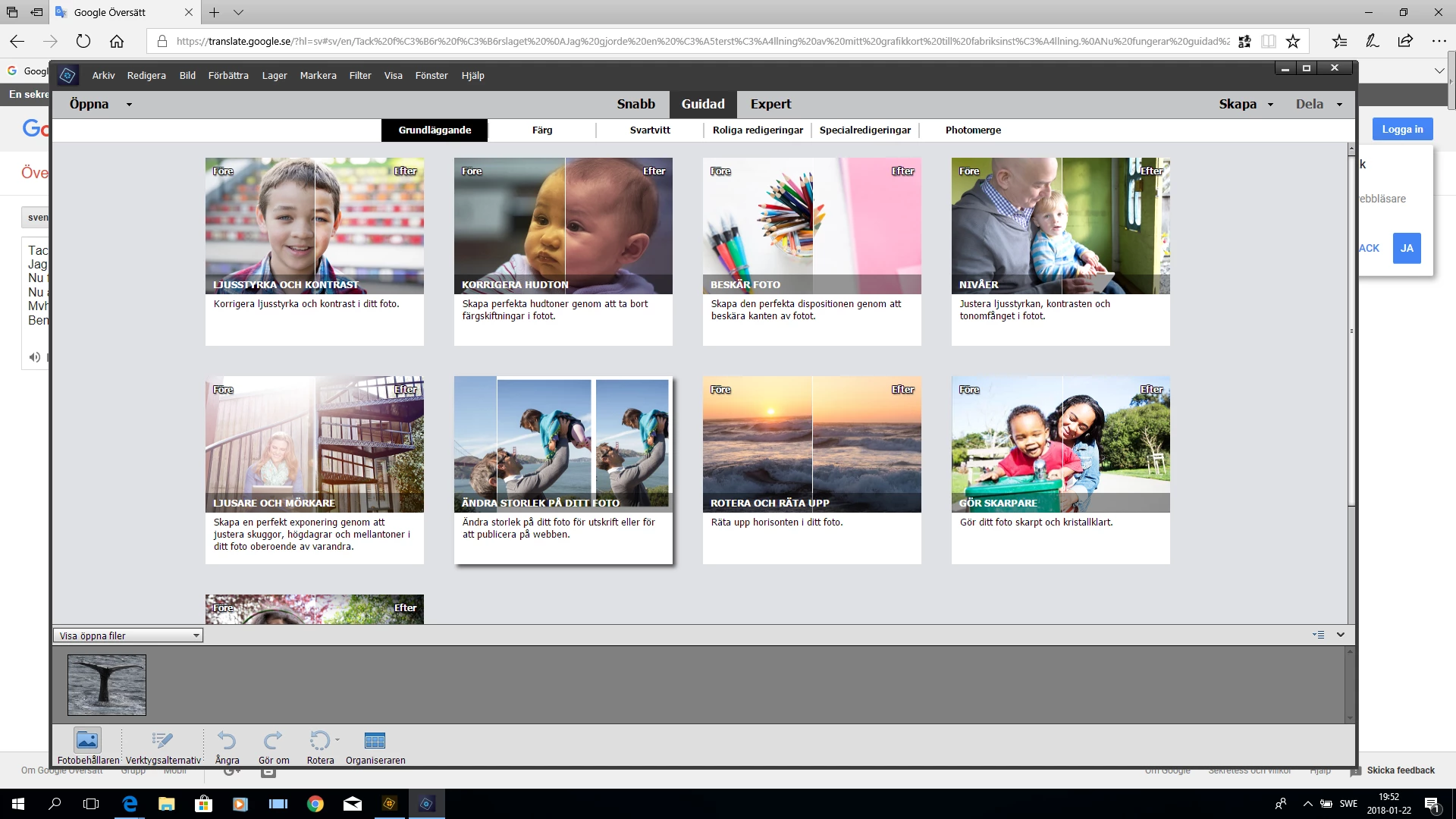Open the Organiseraren organizer icon
This screenshot has width=1456, height=819.
pos(375,740)
